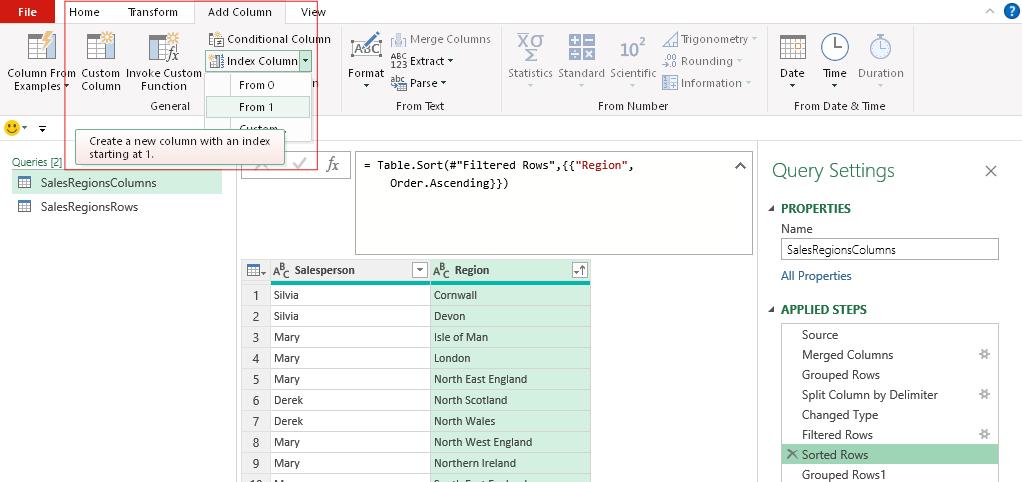Select the SalesRegionsRows query

tap(117, 207)
